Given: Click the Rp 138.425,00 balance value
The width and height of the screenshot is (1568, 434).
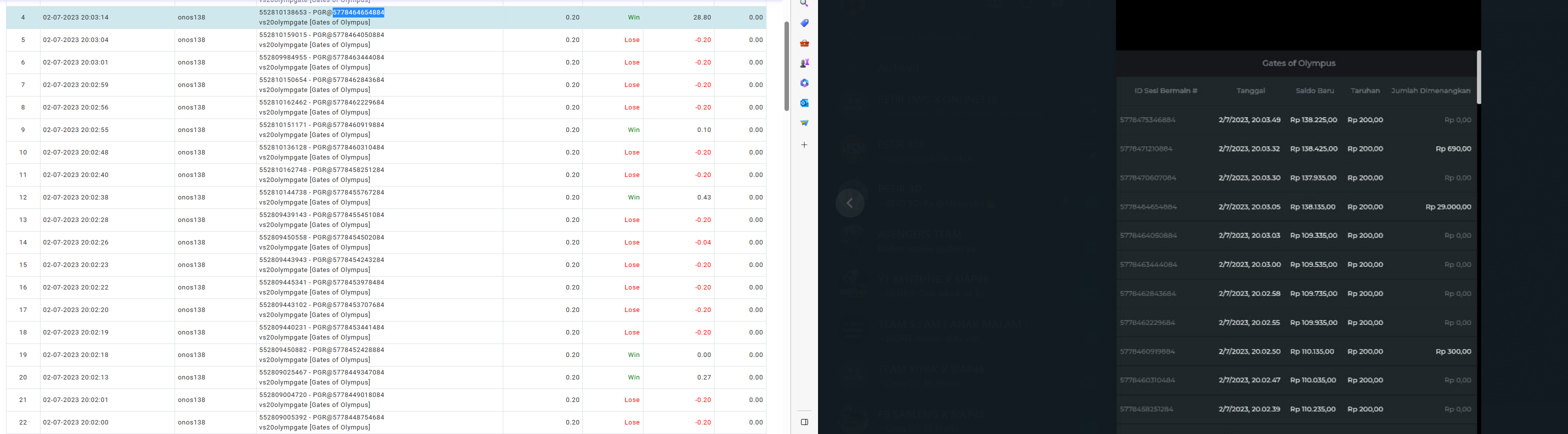Looking at the screenshot, I should pos(1313,148).
